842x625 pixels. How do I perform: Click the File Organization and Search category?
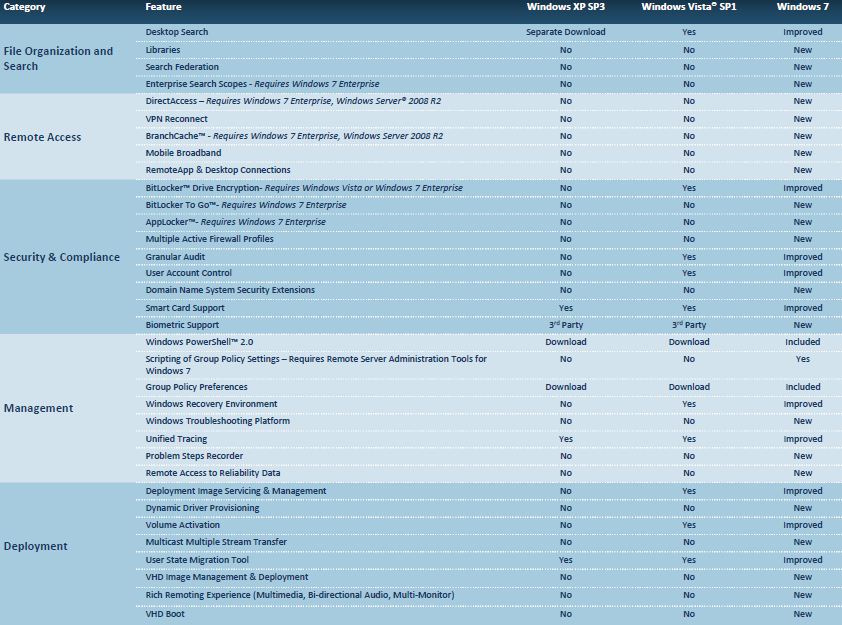(x=58, y=59)
